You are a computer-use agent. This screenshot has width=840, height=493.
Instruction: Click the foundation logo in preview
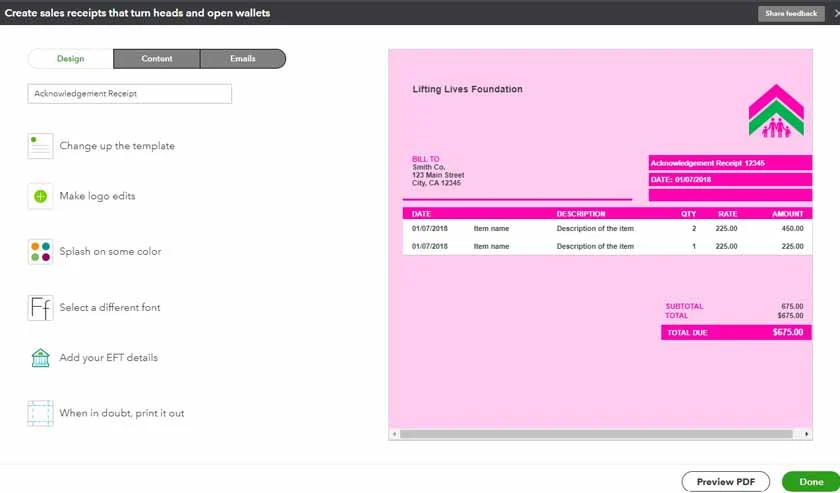(x=776, y=111)
